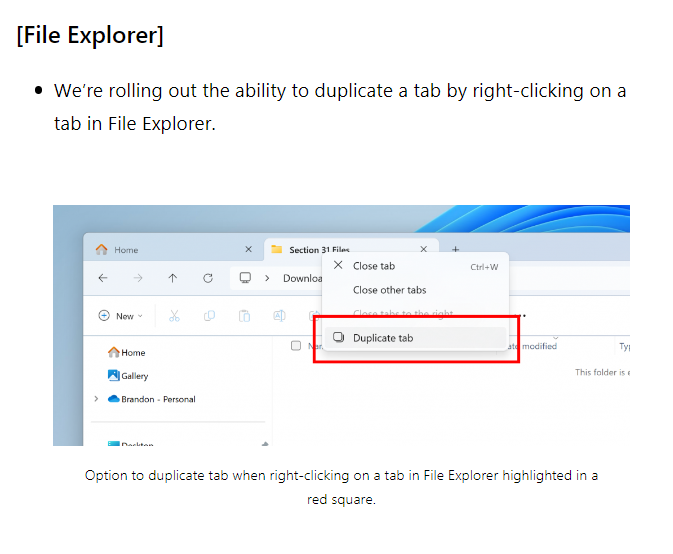Choose Close tab from context menu
The height and width of the screenshot is (554, 673).
click(x=415, y=266)
